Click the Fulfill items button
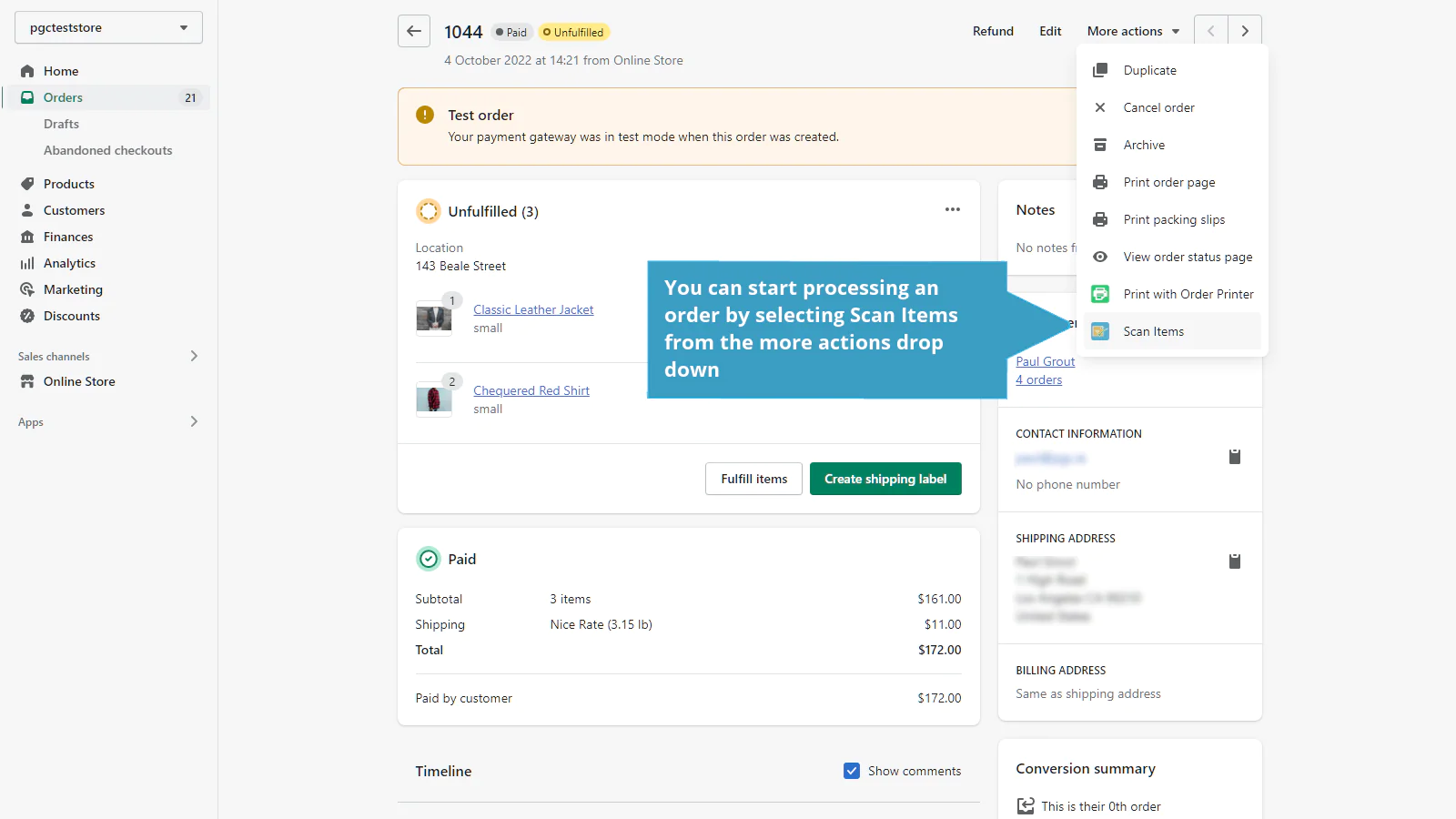Image resolution: width=1456 pixels, height=819 pixels. tap(753, 479)
